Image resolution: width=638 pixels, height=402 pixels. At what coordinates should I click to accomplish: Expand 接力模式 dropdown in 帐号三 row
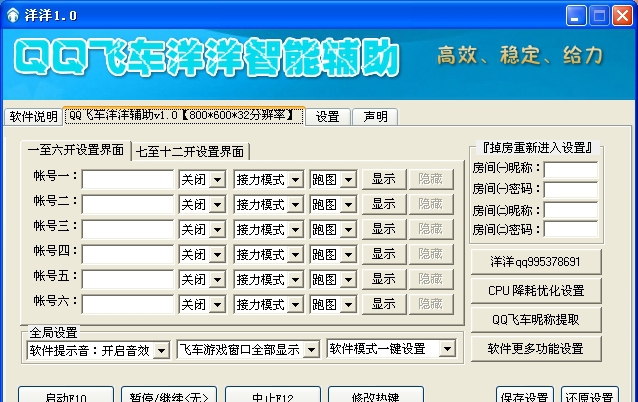point(269,229)
